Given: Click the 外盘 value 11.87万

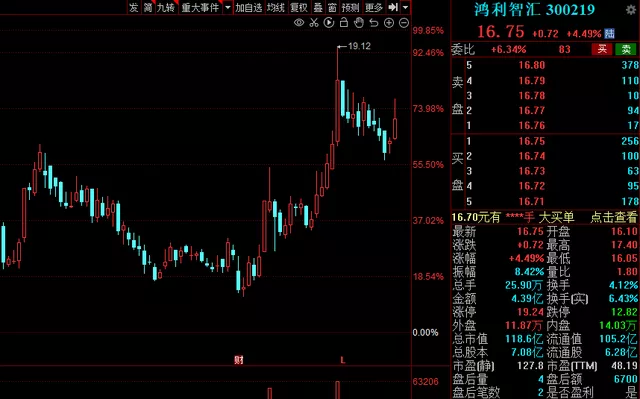Looking at the screenshot, I should [524, 326].
